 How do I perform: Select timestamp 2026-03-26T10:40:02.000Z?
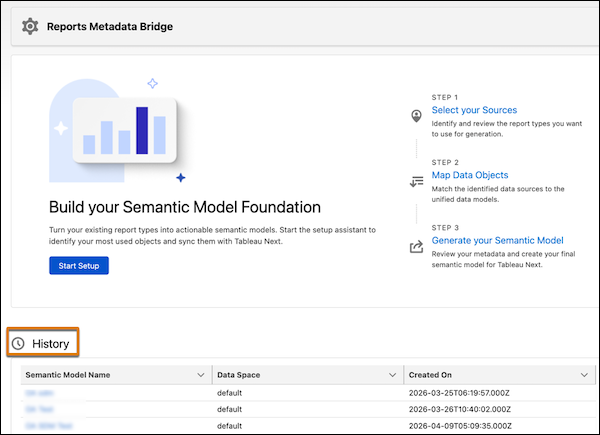[460, 409]
